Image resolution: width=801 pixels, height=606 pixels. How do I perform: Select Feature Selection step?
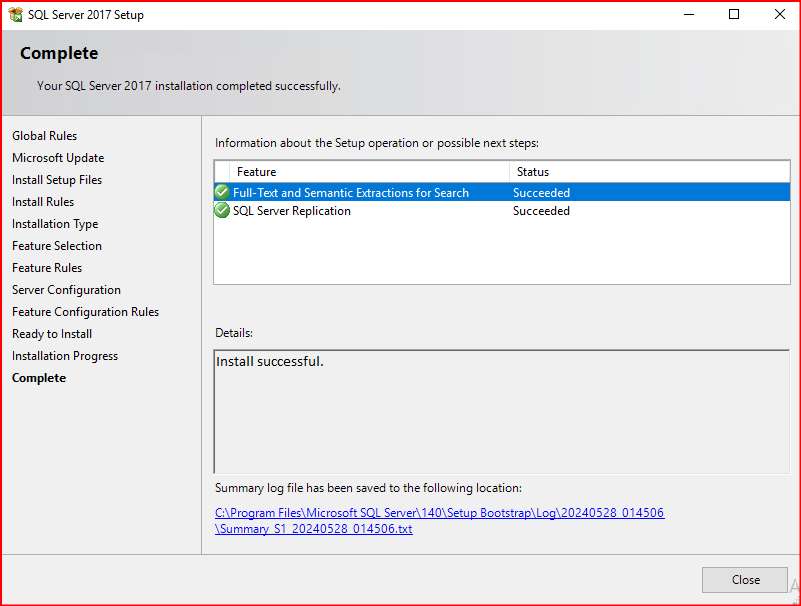(57, 246)
